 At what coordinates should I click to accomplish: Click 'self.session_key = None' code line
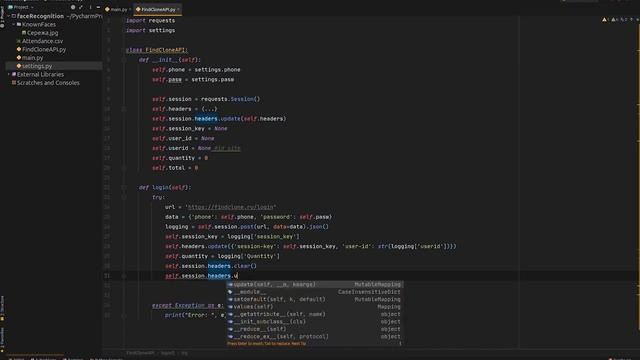[190, 129]
